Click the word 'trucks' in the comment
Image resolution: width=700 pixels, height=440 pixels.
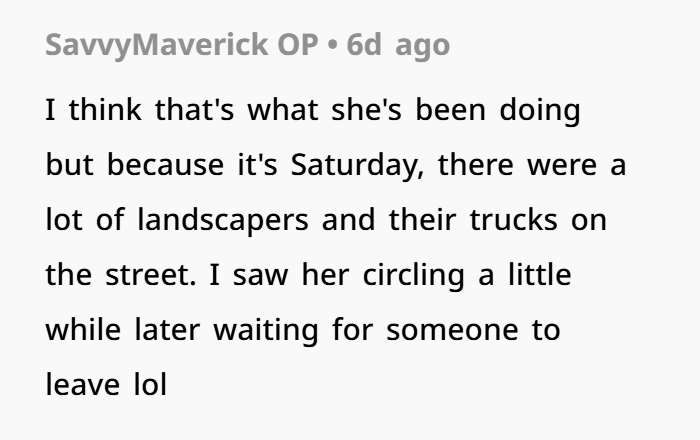click(x=513, y=220)
